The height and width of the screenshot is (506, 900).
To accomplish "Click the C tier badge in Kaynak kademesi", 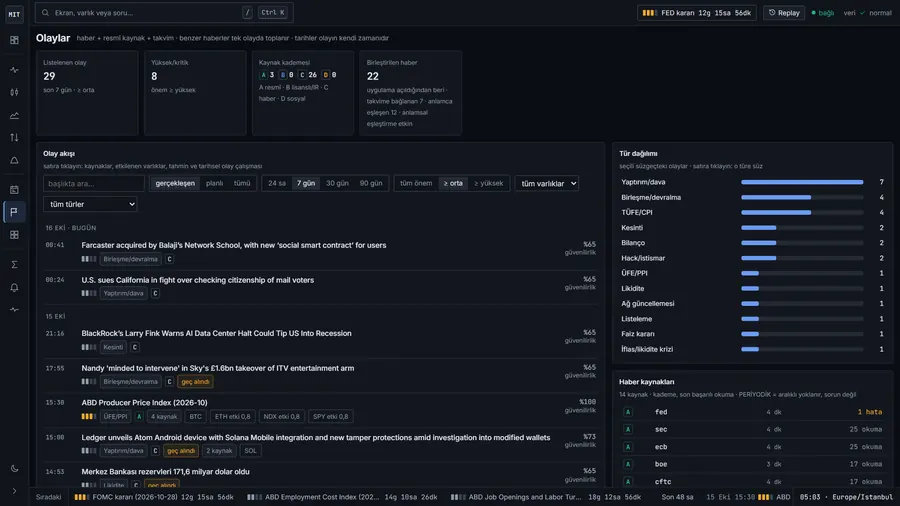I will [x=302, y=75].
